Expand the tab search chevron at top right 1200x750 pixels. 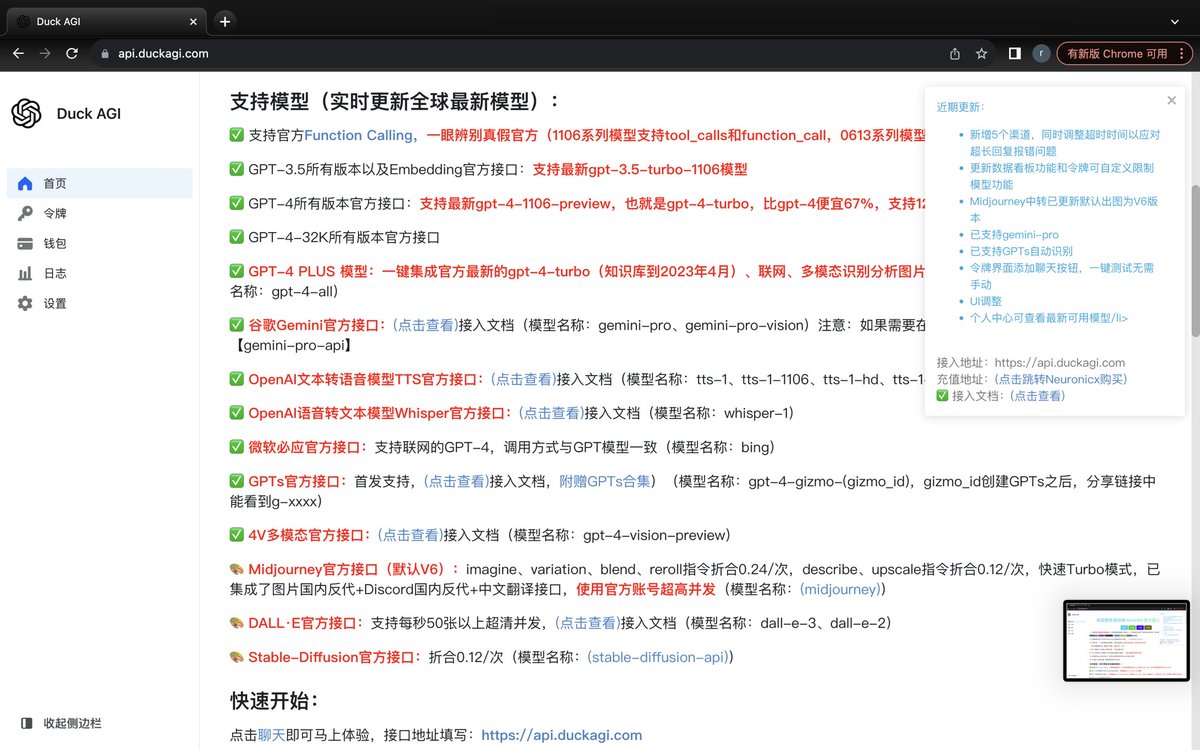click(1176, 21)
